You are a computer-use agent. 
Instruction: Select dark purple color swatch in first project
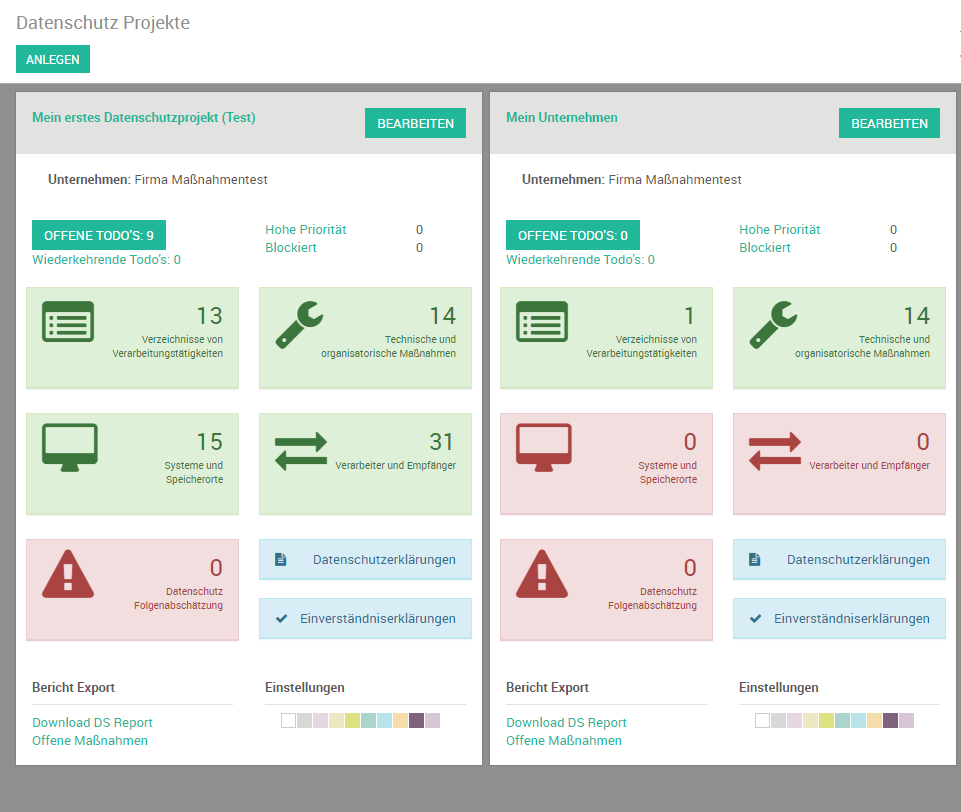417,721
